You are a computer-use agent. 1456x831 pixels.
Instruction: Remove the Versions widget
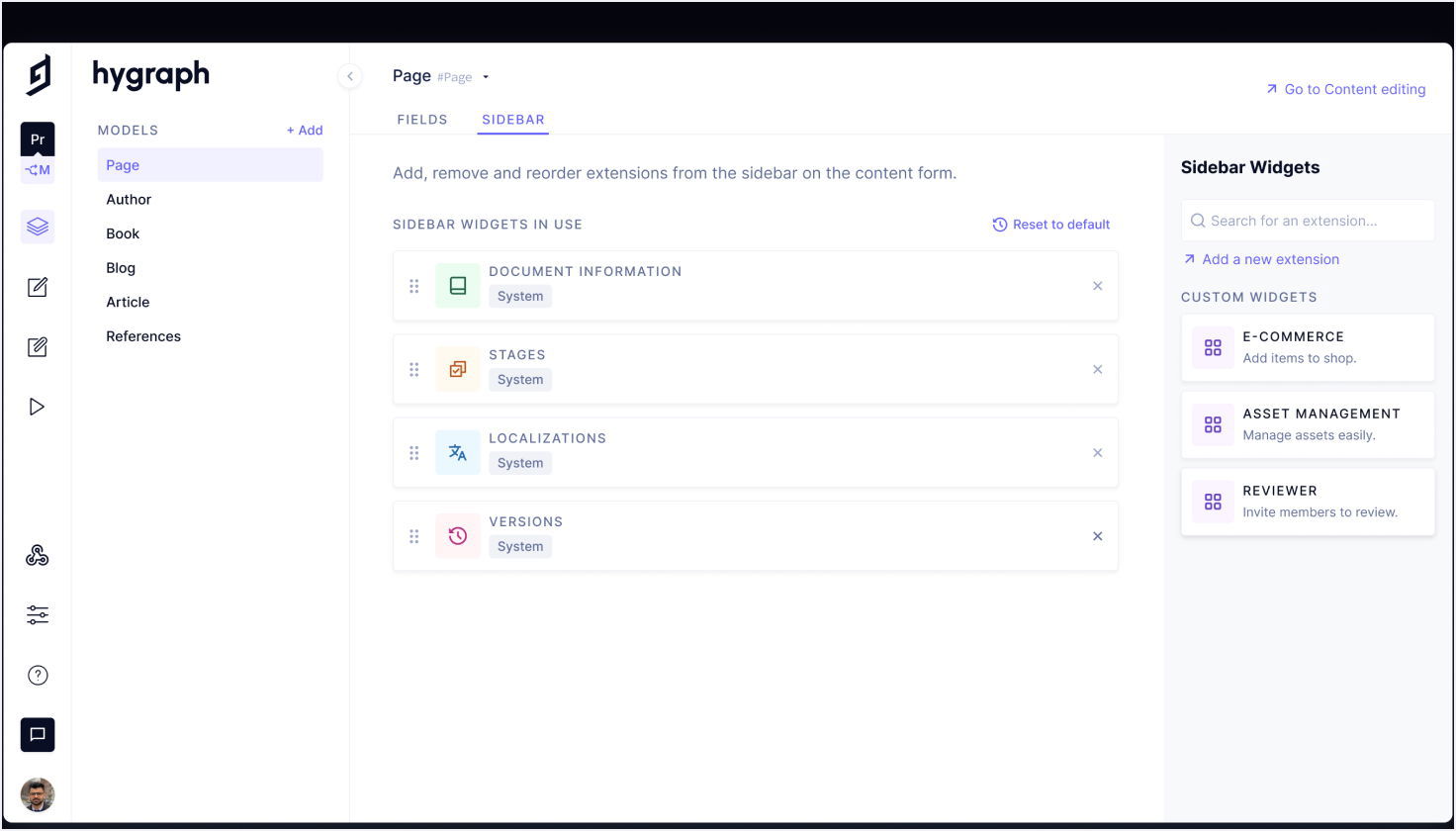tap(1097, 536)
